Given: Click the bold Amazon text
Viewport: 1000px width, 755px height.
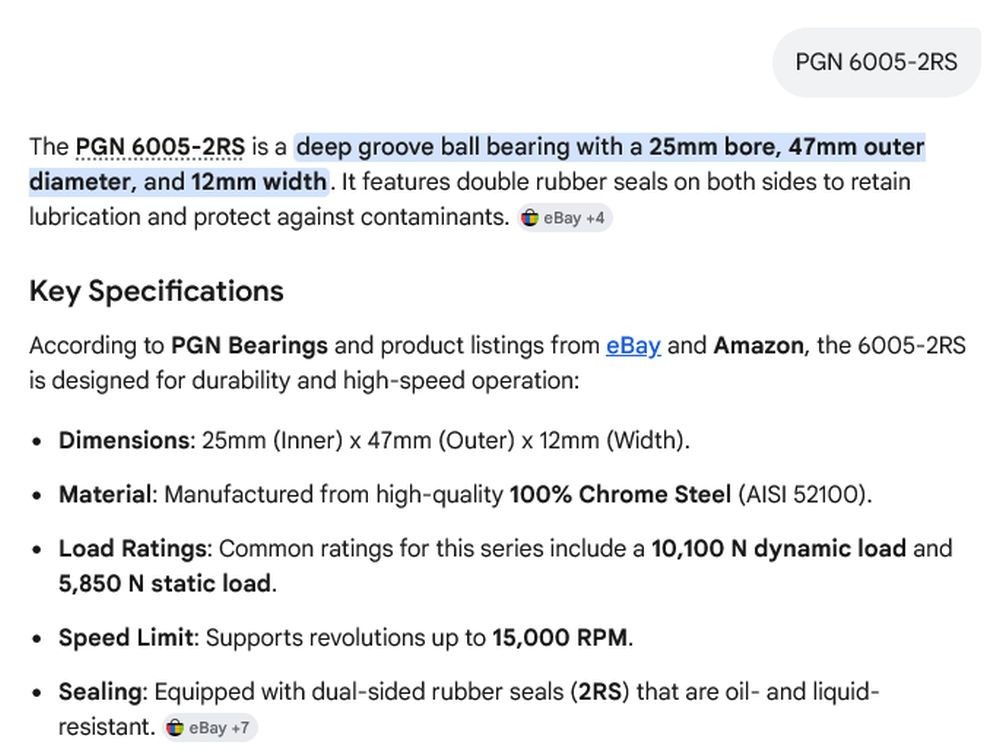Looking at the screenshot, I should 758,346.
